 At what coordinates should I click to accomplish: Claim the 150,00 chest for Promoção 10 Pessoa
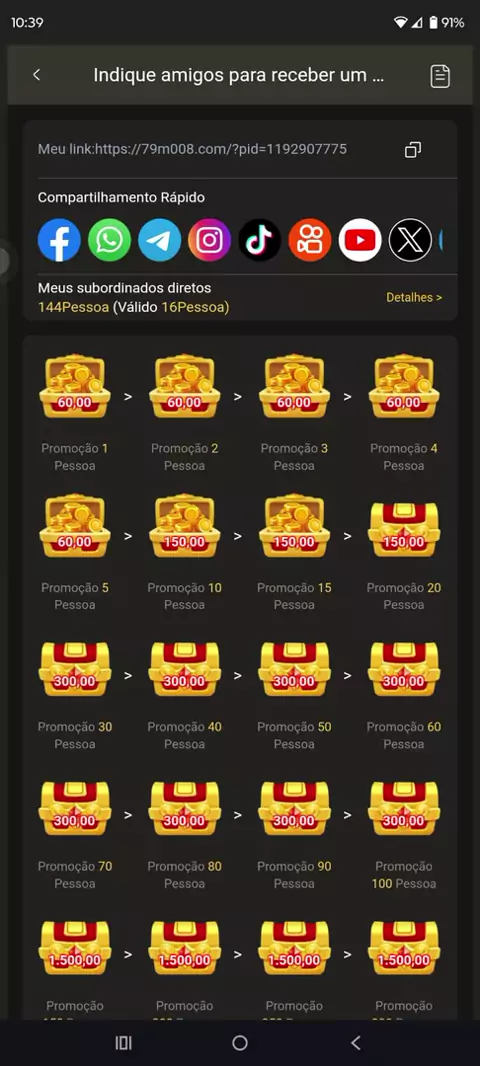184,526
